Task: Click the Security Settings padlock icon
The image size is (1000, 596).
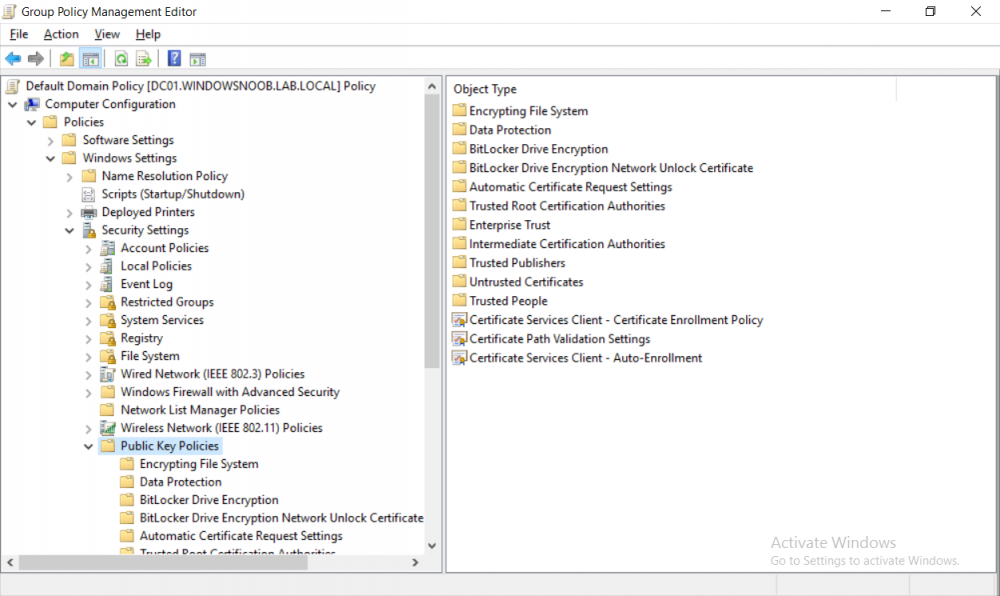Action: point(89,230)
